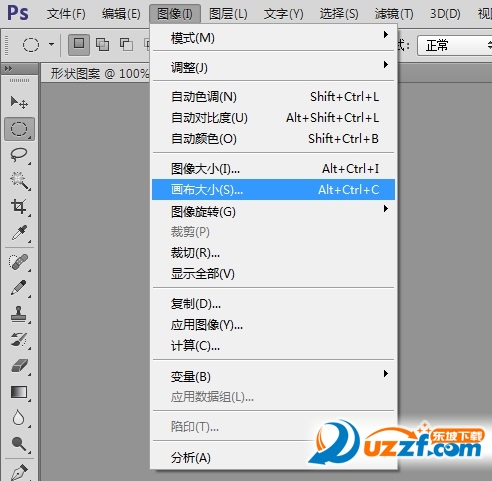Expand the 模式(M) submenu
This screenshot has height=481, width=492.
pyautogui.click(x=273, y=38)
